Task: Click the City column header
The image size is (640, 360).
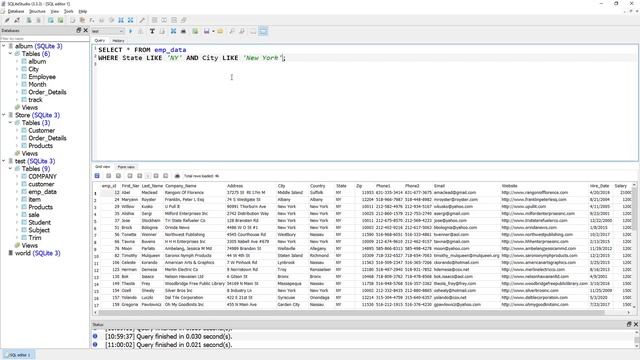Action: point(291,186)
